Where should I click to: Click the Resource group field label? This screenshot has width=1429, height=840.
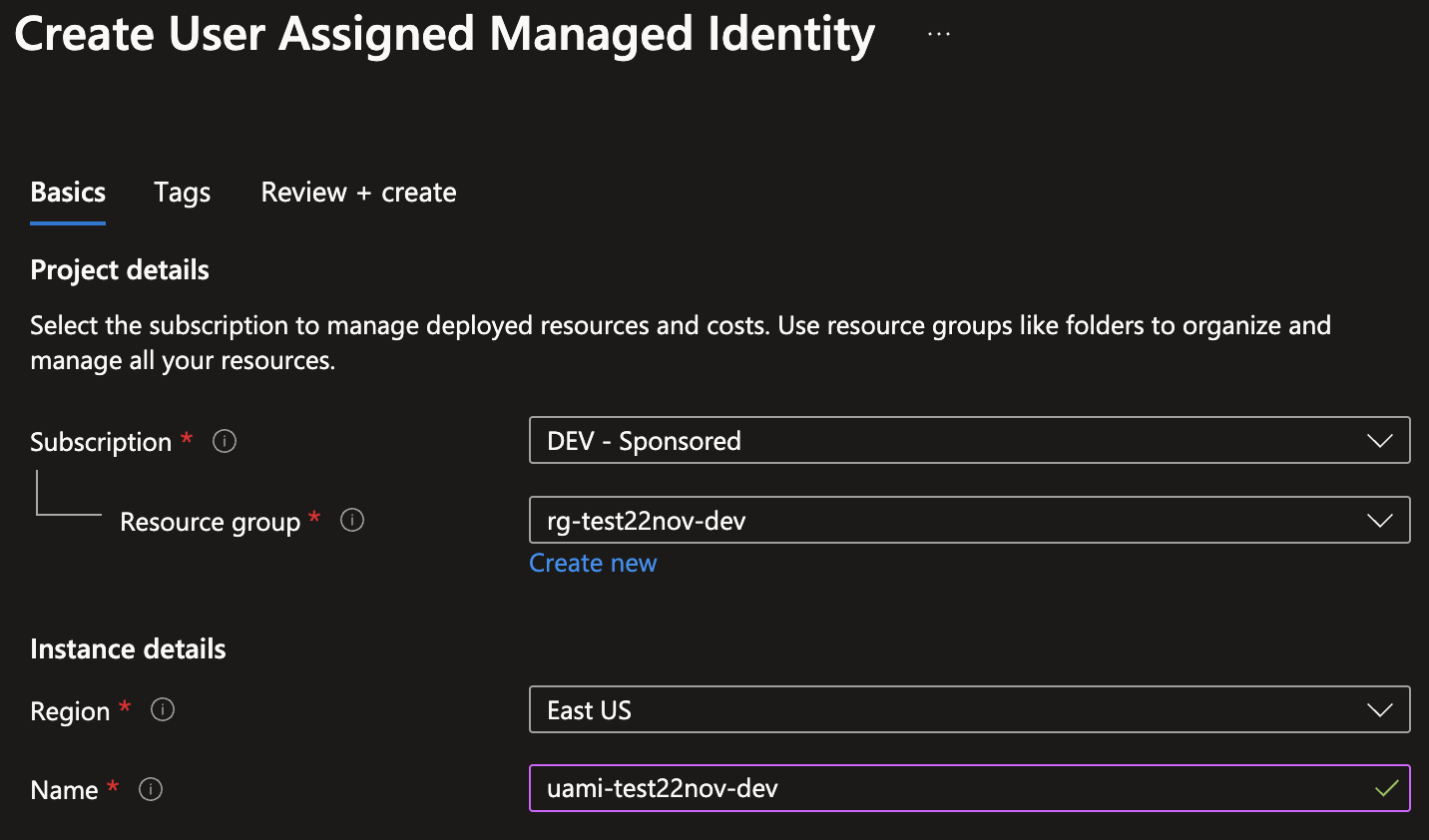210,522
